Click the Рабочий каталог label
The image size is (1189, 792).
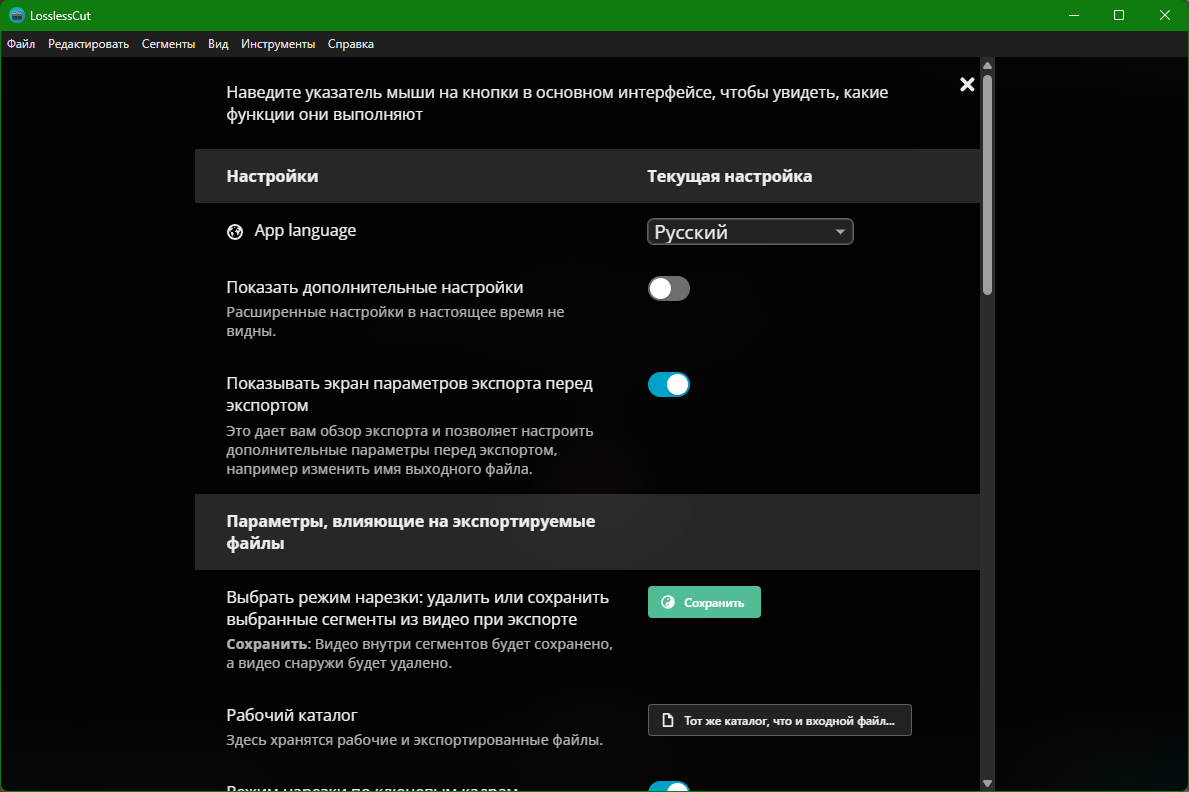[291, 715]
